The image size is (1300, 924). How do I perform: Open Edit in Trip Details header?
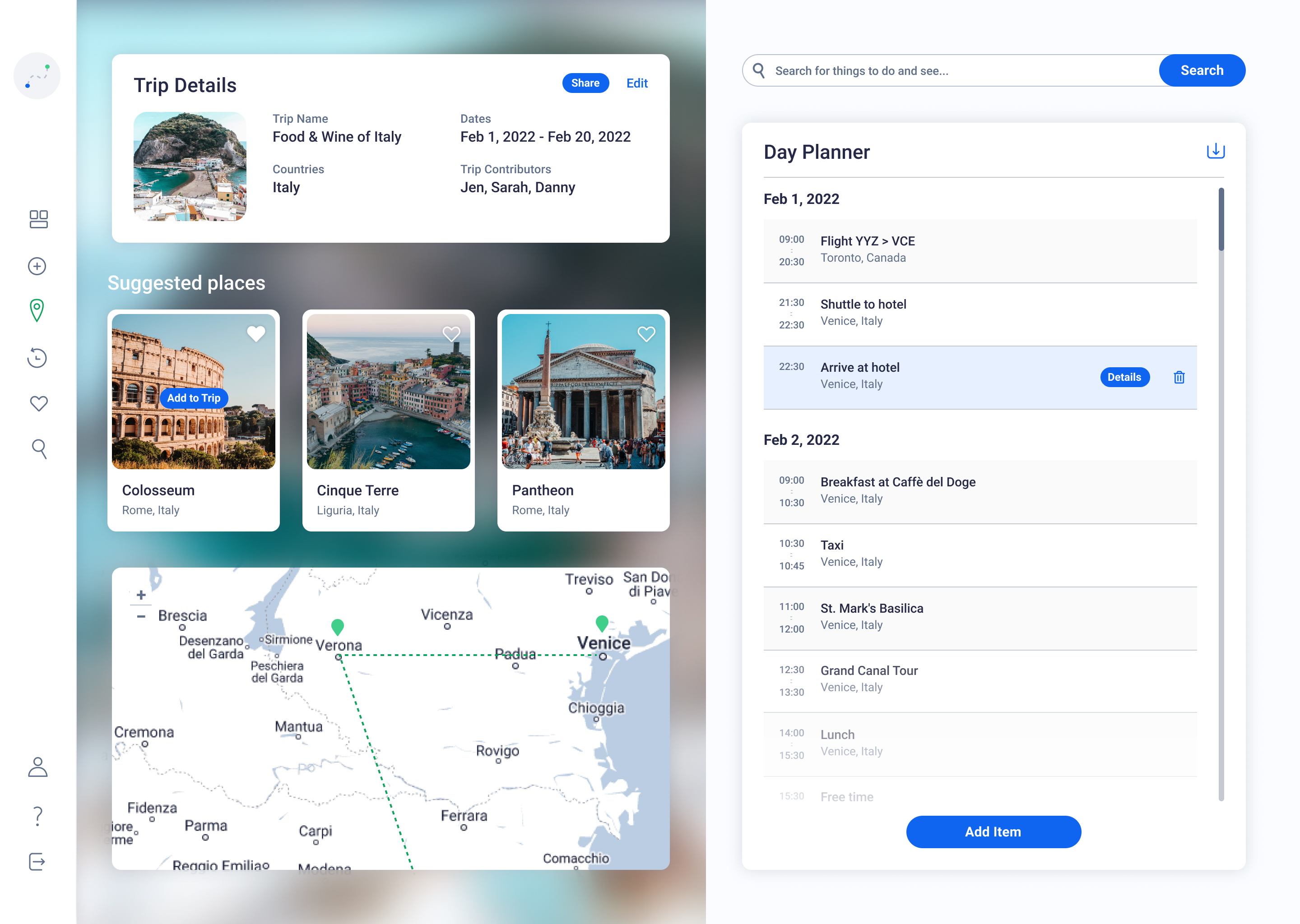(x=636, y=83)
